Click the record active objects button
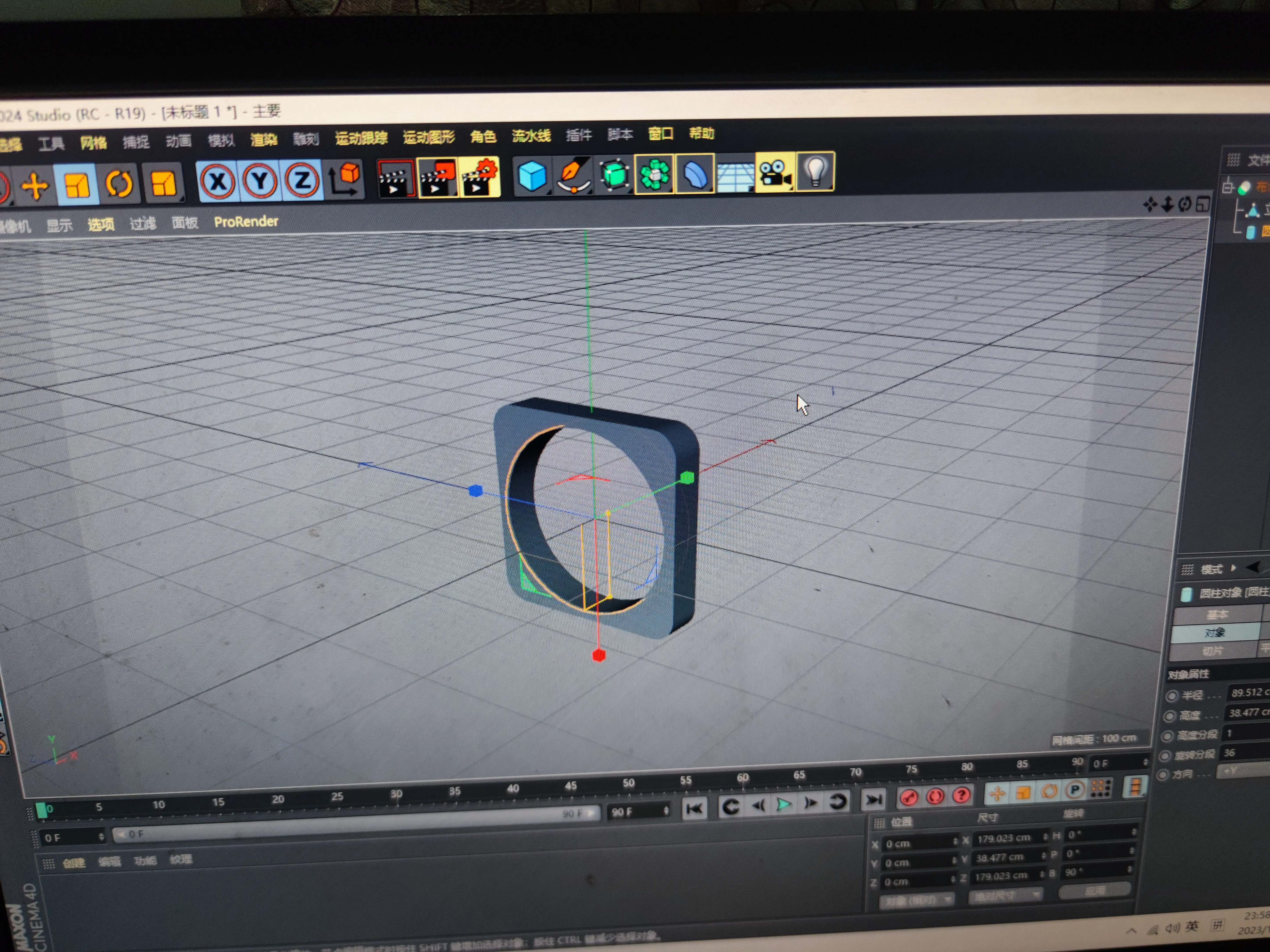The width and height of the screenshot is (1270, 952). (x=909, y=797)
